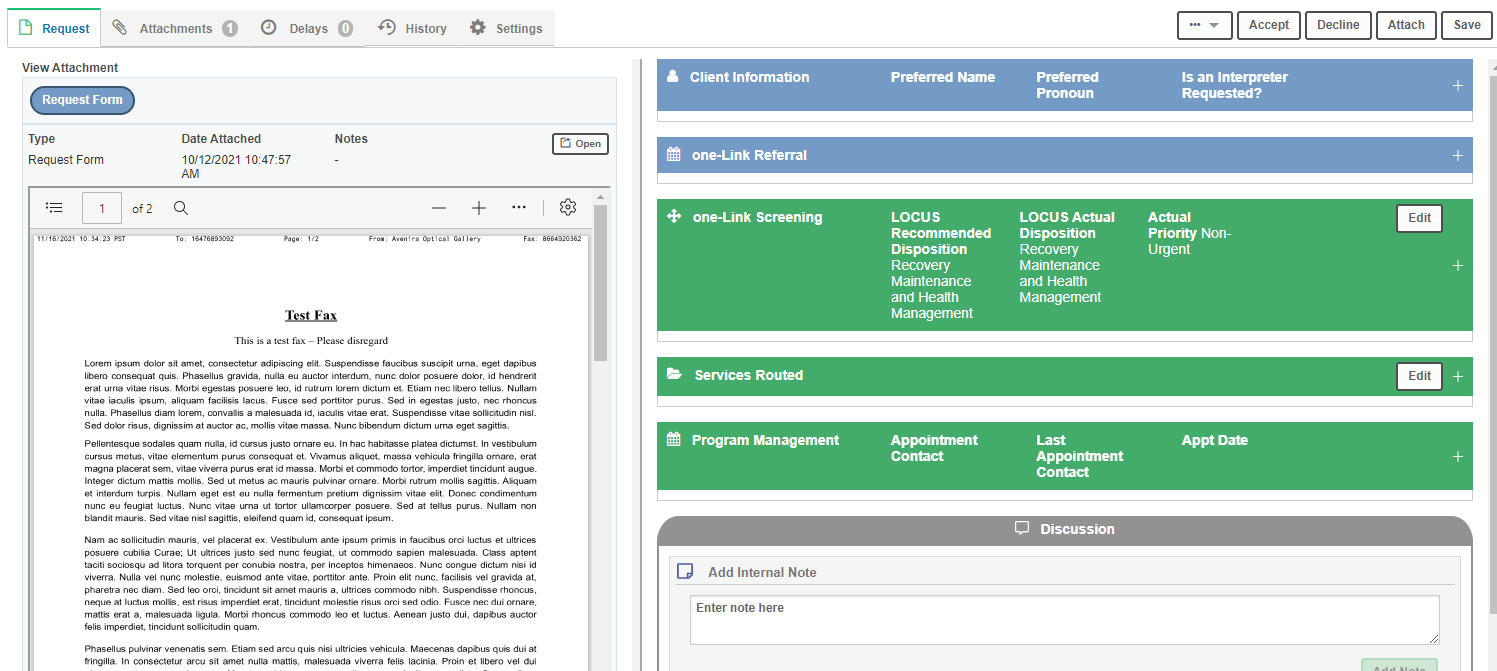The image size is (1497, 671).
Task: Open the ellipsis dropdown in the top toolbar
Action: [1204, 25]
